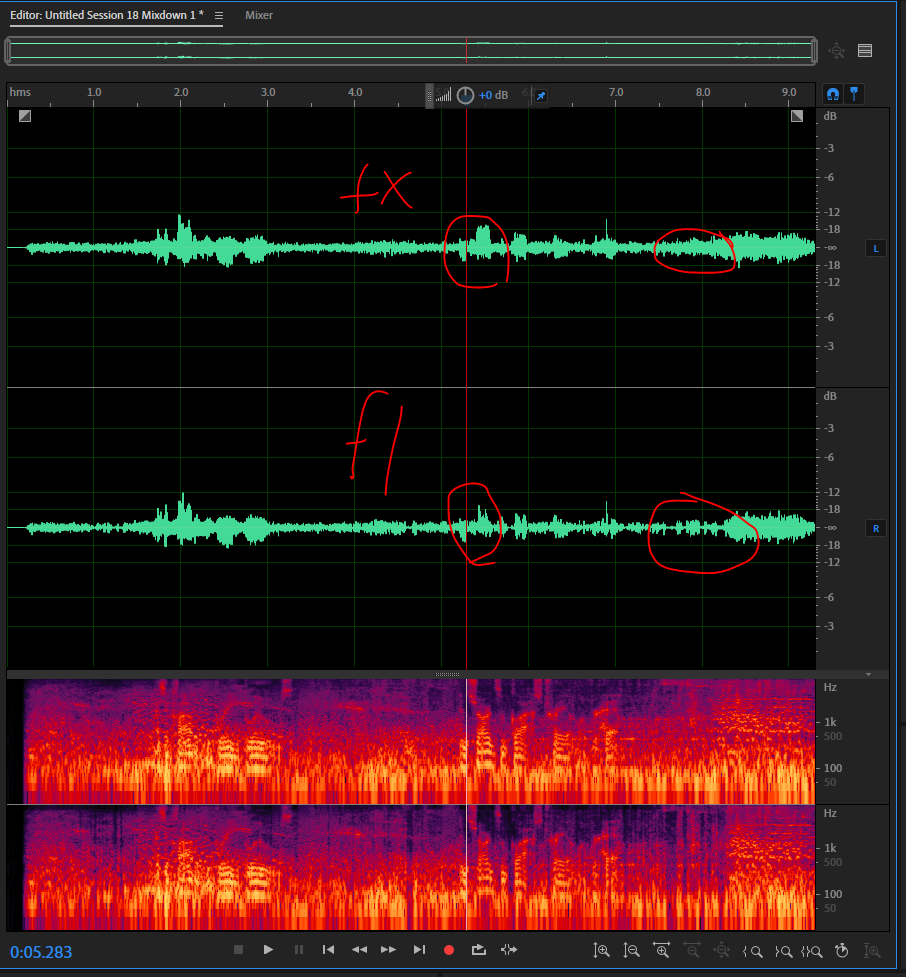The width and height of the screenshot is (906, 977).
Task: Click Zoom Out Full icon in overview bar
Action: pyautogui.click(x=836, y=51)
